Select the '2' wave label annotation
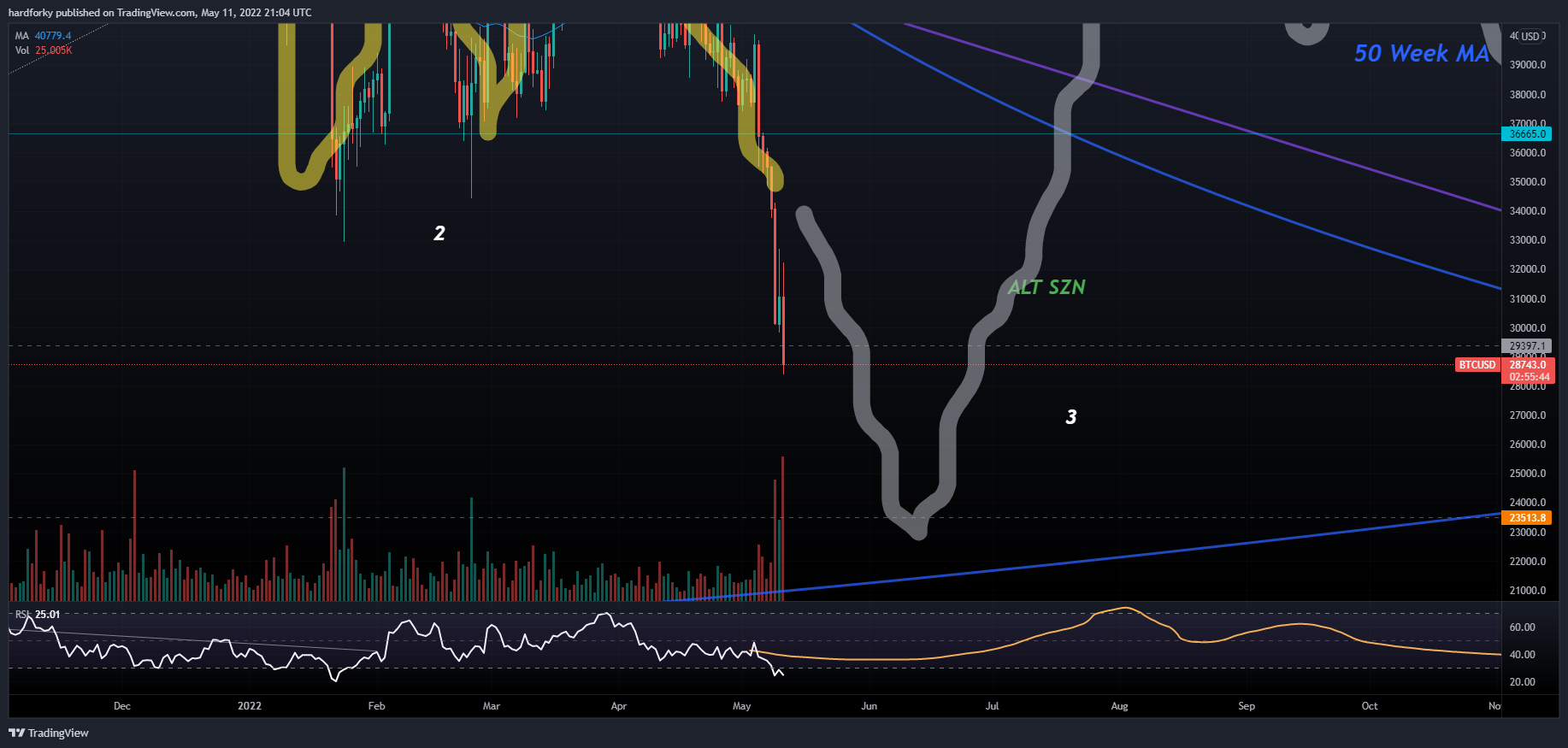Viewport: 1568px width, 748px height. coord(439,233)
